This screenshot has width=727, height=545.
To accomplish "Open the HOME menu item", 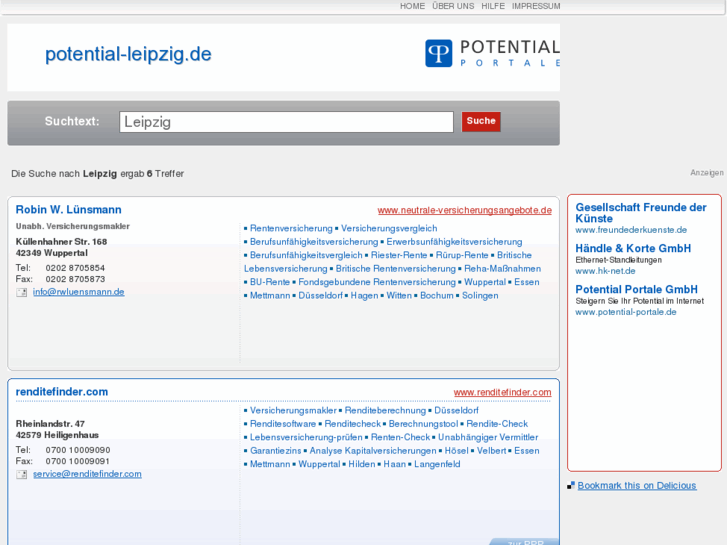I will coord(412,6).
